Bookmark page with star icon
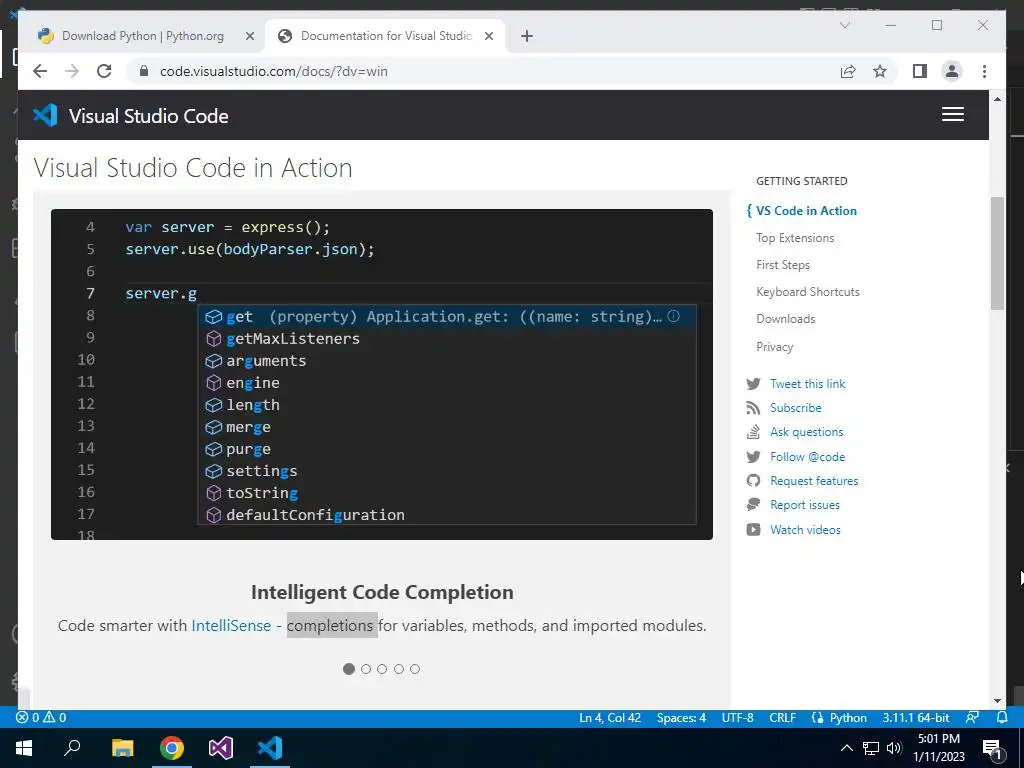This screenshot has width=1024, height=768. [x=880, y=71]
